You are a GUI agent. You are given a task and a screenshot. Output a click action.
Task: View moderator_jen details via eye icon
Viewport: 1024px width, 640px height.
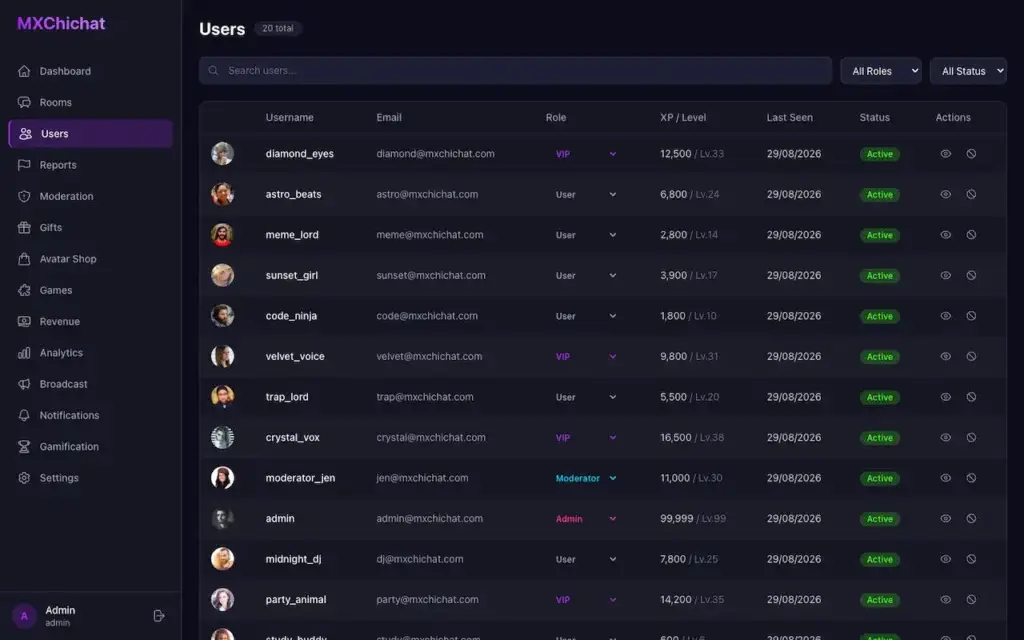tap(945, 478)
